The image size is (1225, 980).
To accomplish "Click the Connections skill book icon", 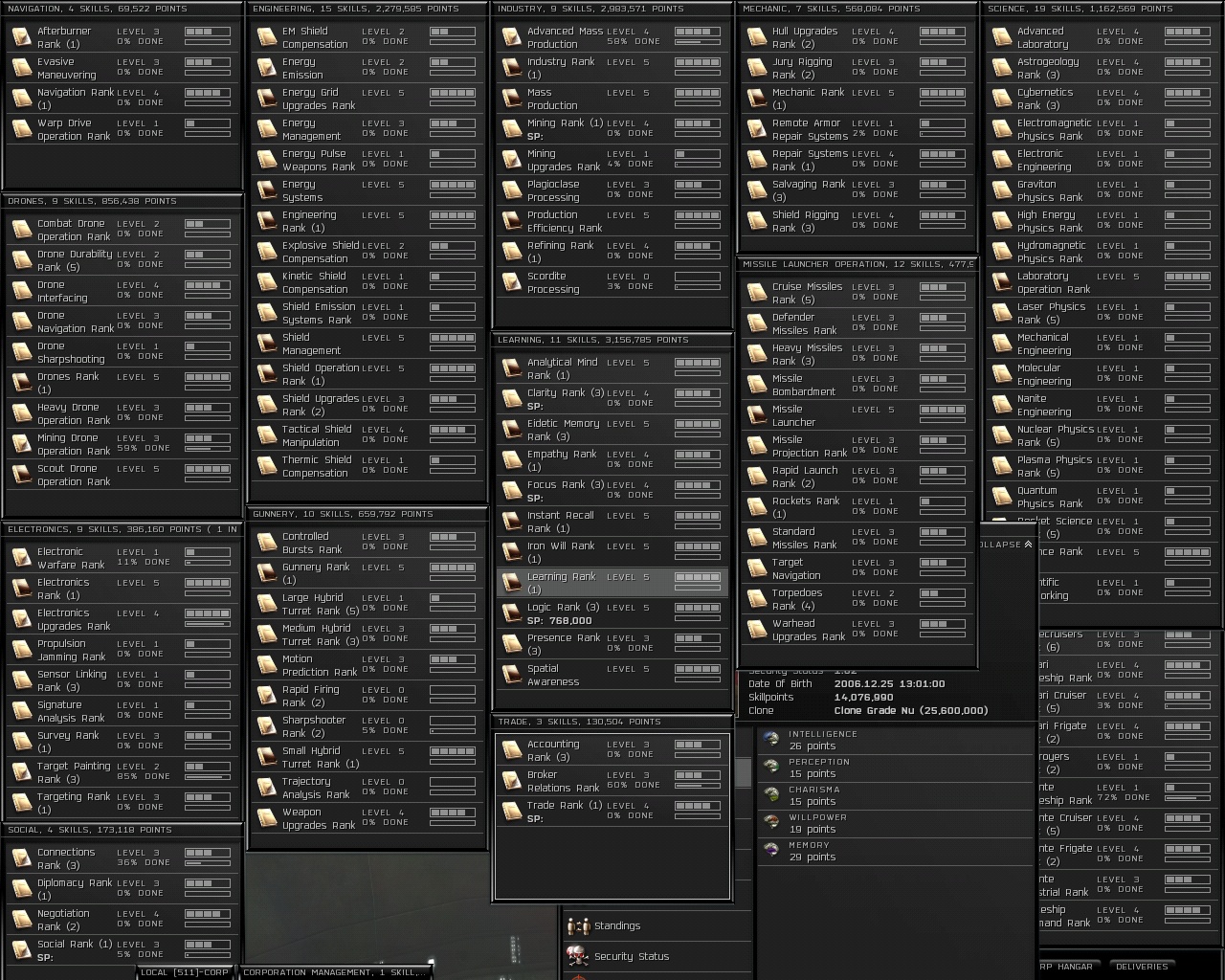I will point(22,858).
